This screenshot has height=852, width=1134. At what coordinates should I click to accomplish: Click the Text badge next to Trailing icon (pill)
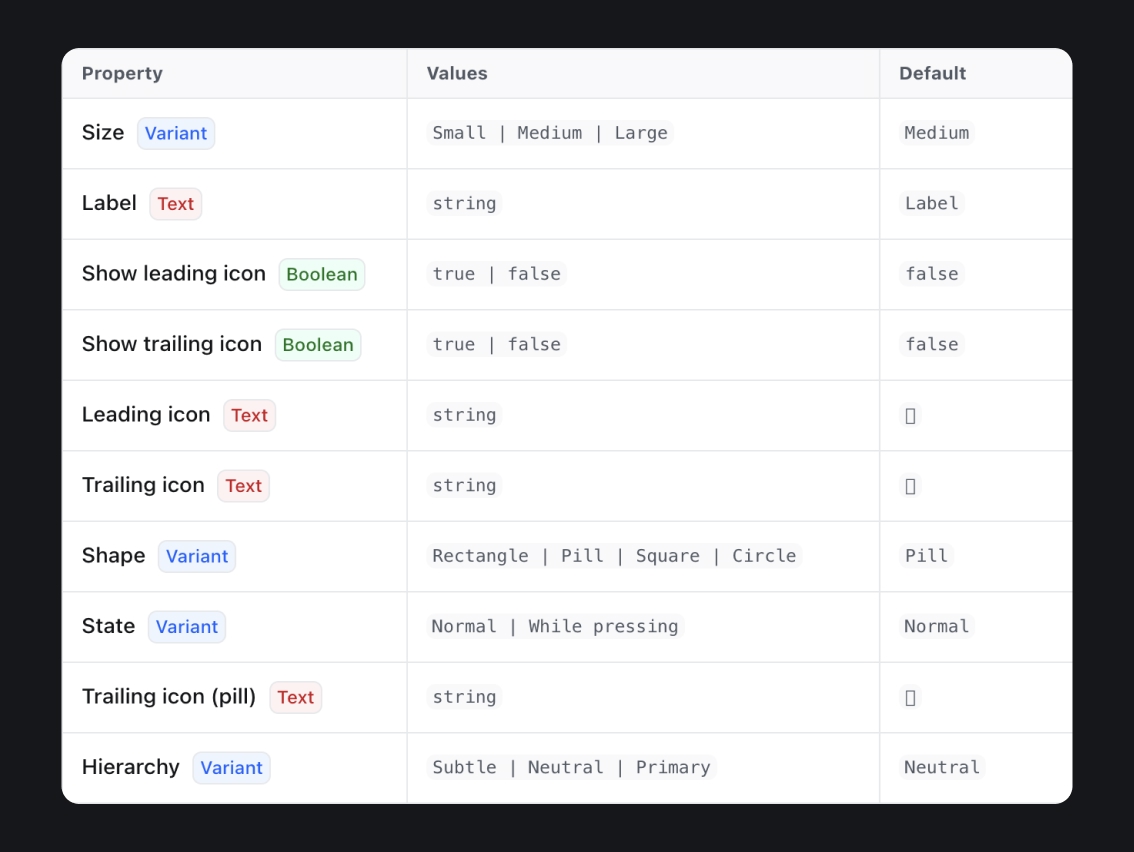pos(296,697)
